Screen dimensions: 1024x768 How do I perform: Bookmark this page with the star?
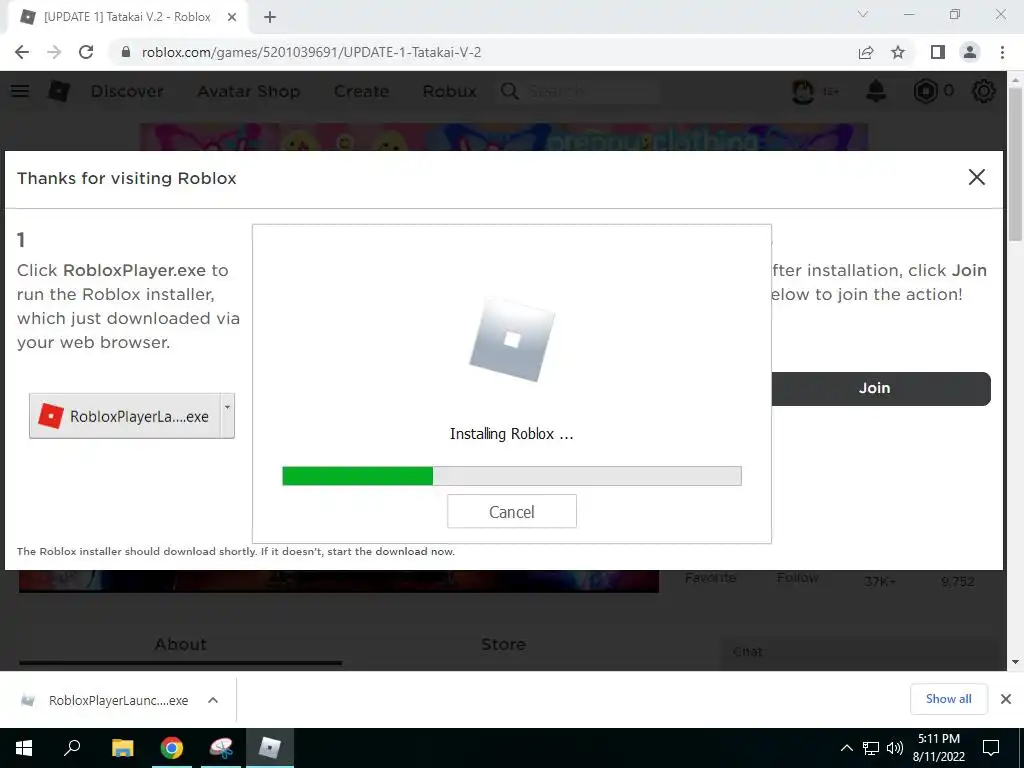[x=898, y=52]
